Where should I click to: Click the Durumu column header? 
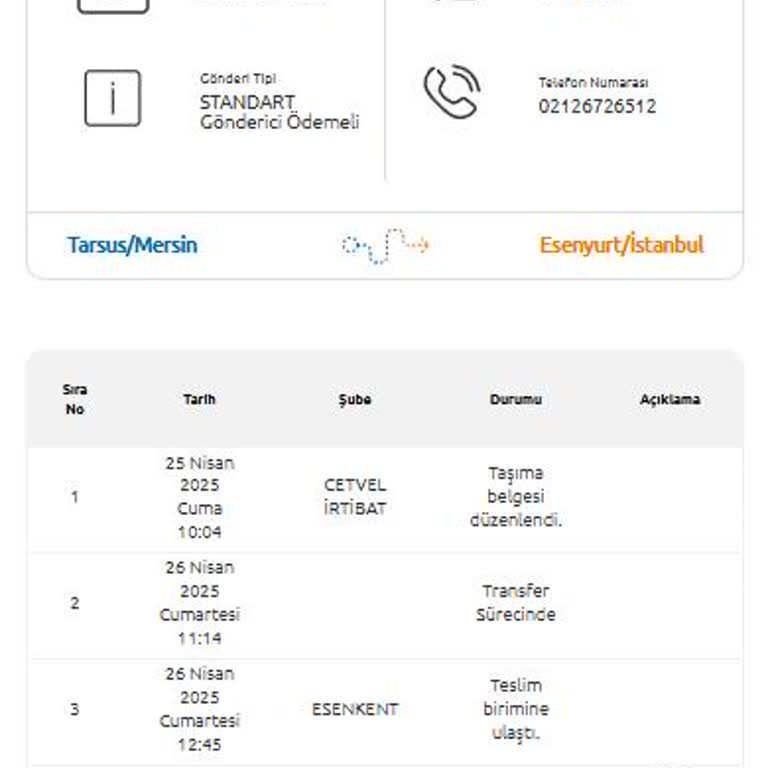tap(516, 399)
